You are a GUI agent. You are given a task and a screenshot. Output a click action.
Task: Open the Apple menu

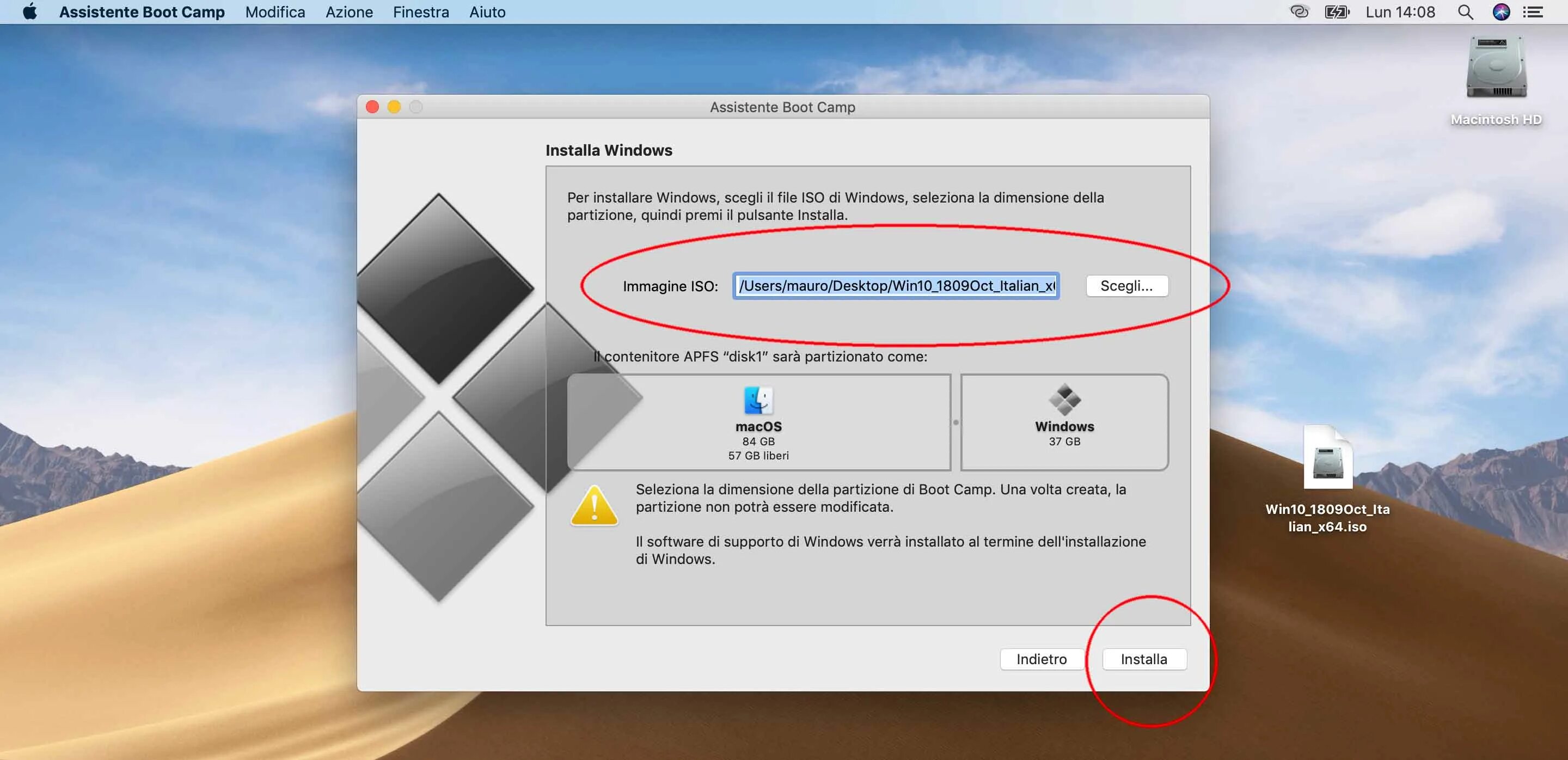pos(29,12)
